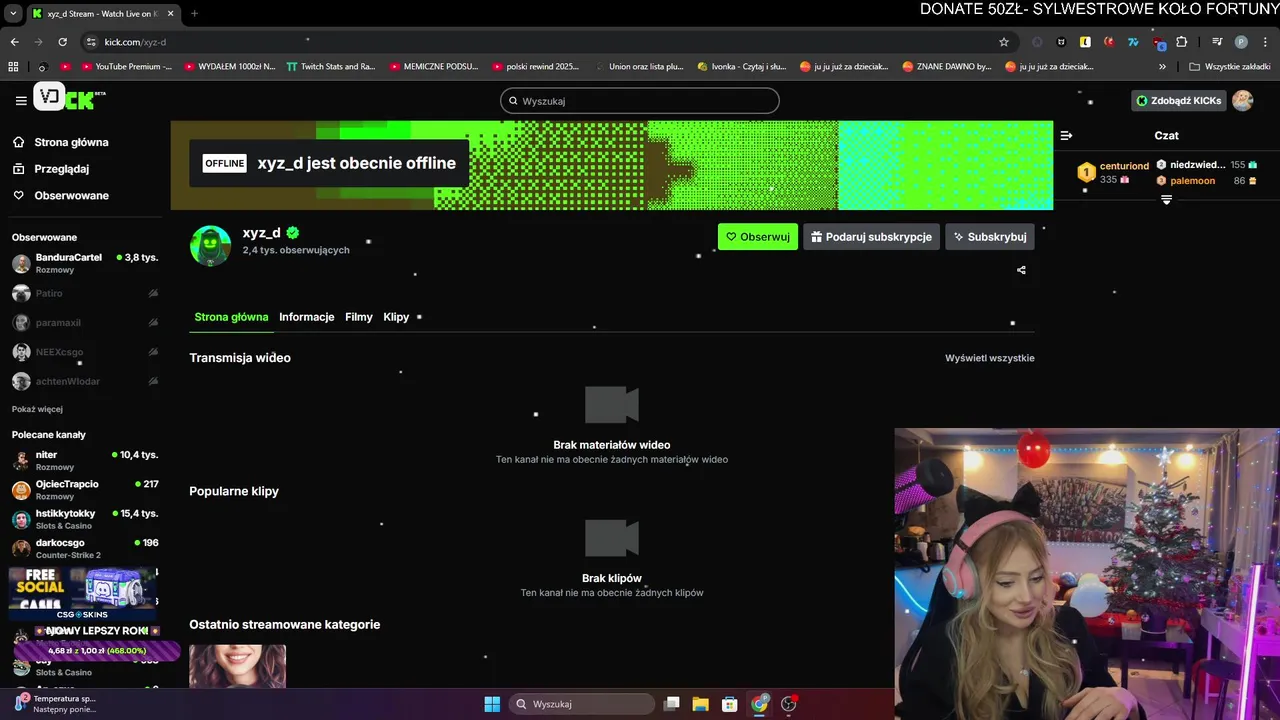The height and width of the screenshot is (720, 1280).
Task: Open Ivonka - Czytaj i słu... bookmark
Action: (x=742, y=67)
